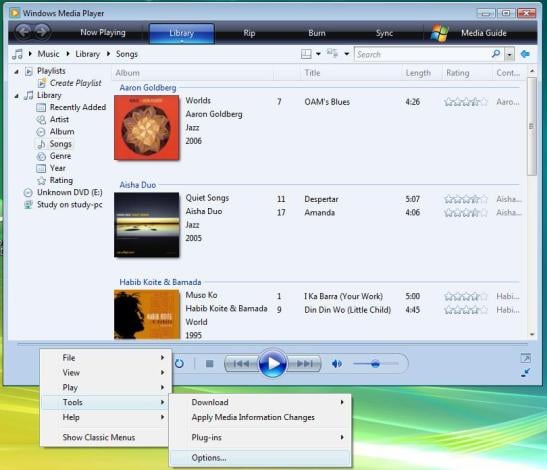This screenshot has height=470, width=547.
Task: Open the search options dropdown
Action: (509, 54)
